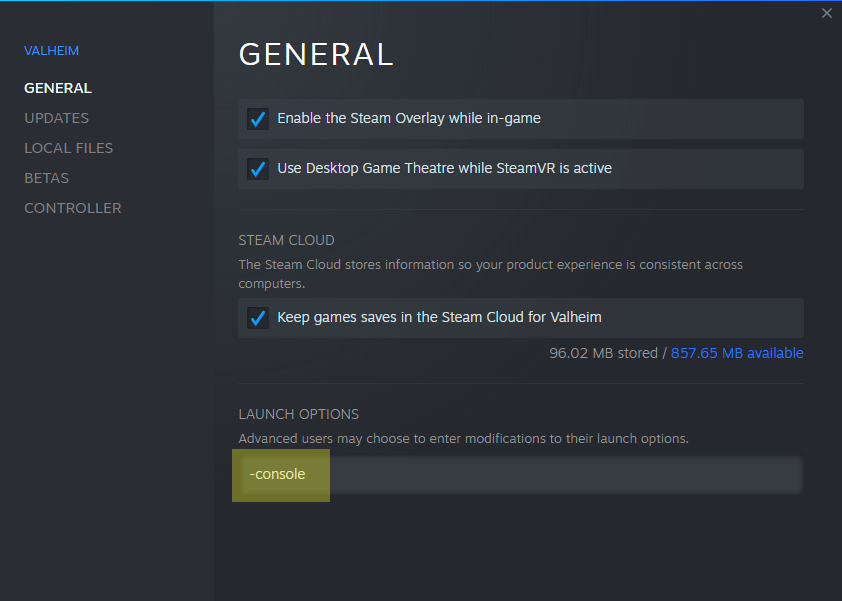Click the X icon in the top-right corner
Viewport: 842px width, 601px height.
(827, 13)
